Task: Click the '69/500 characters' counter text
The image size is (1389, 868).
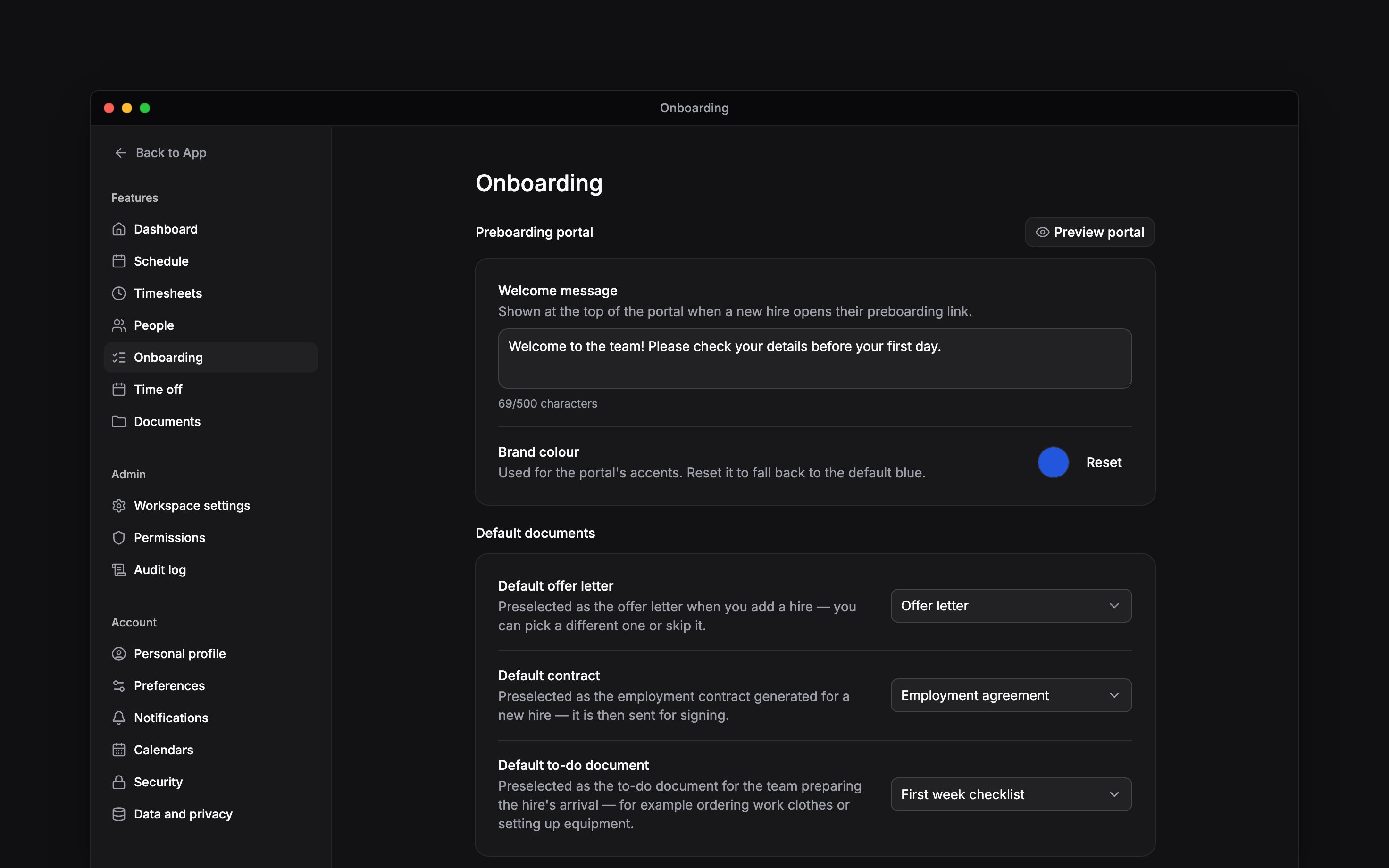Action: click(x=548, y=404)
